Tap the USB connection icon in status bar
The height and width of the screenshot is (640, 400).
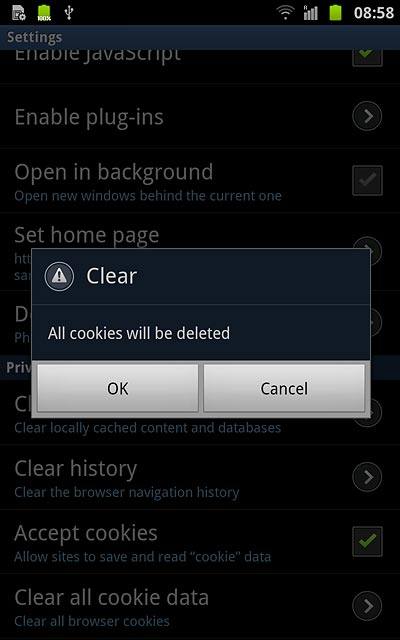69,13
